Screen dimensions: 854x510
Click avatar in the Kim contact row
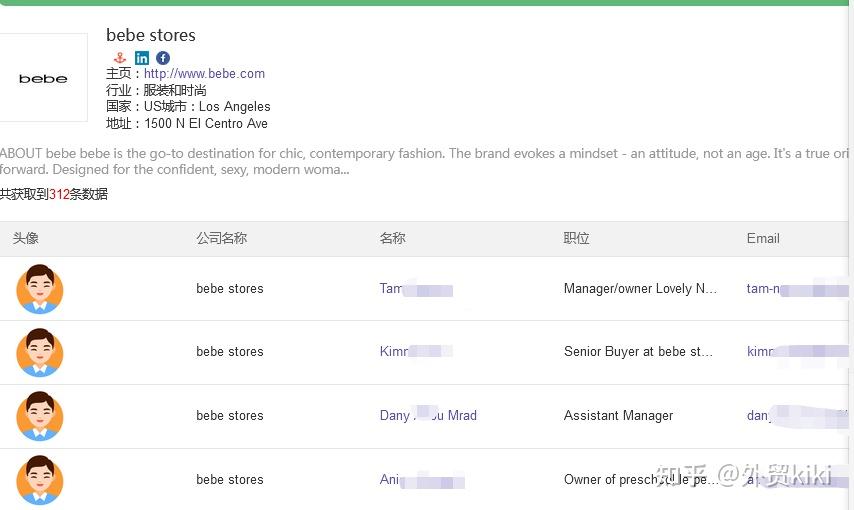pyautogui.click(x=40, y=352)
